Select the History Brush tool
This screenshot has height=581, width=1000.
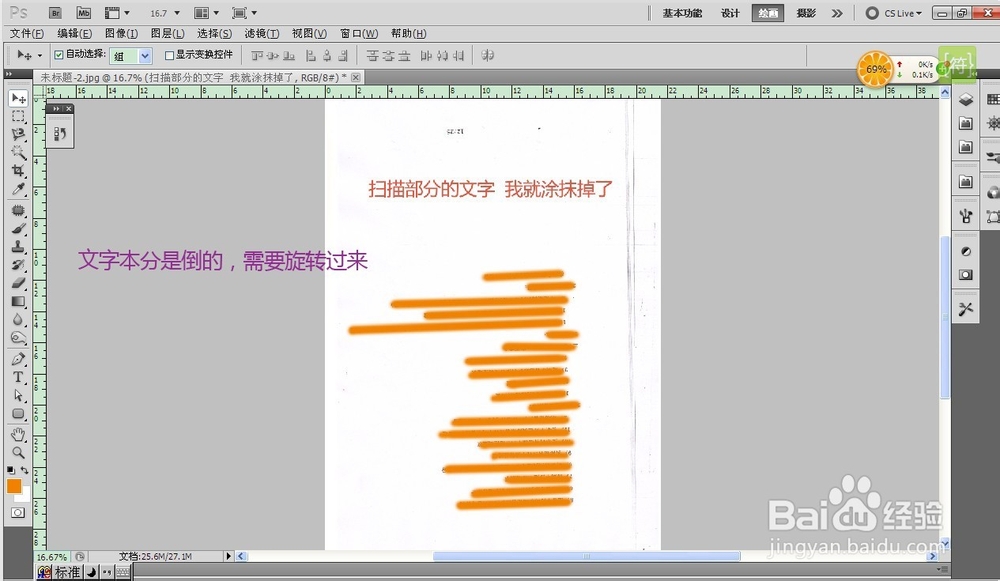tap(18, 265)
